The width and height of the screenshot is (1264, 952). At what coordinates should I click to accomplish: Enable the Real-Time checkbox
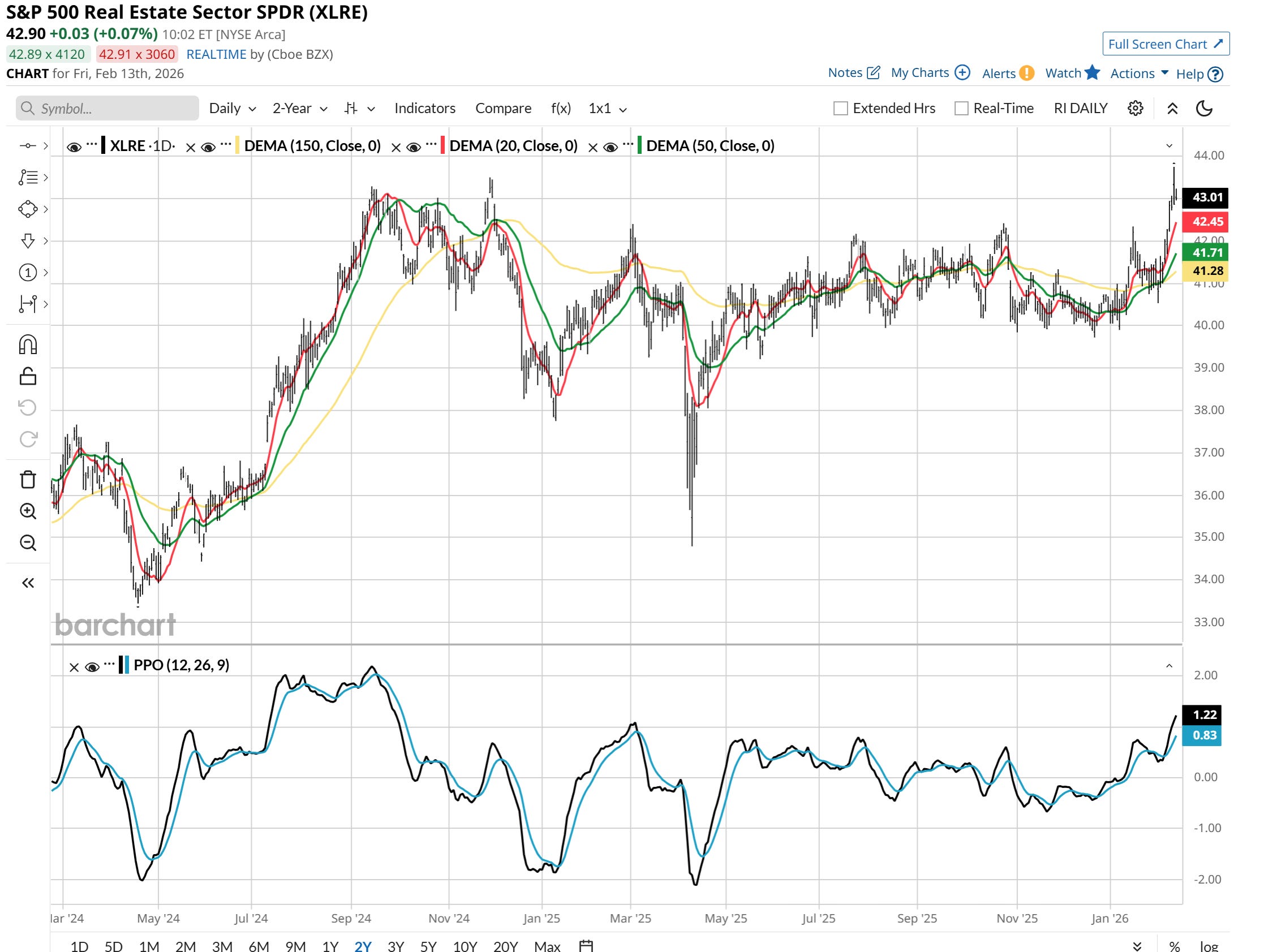(961, 109)
